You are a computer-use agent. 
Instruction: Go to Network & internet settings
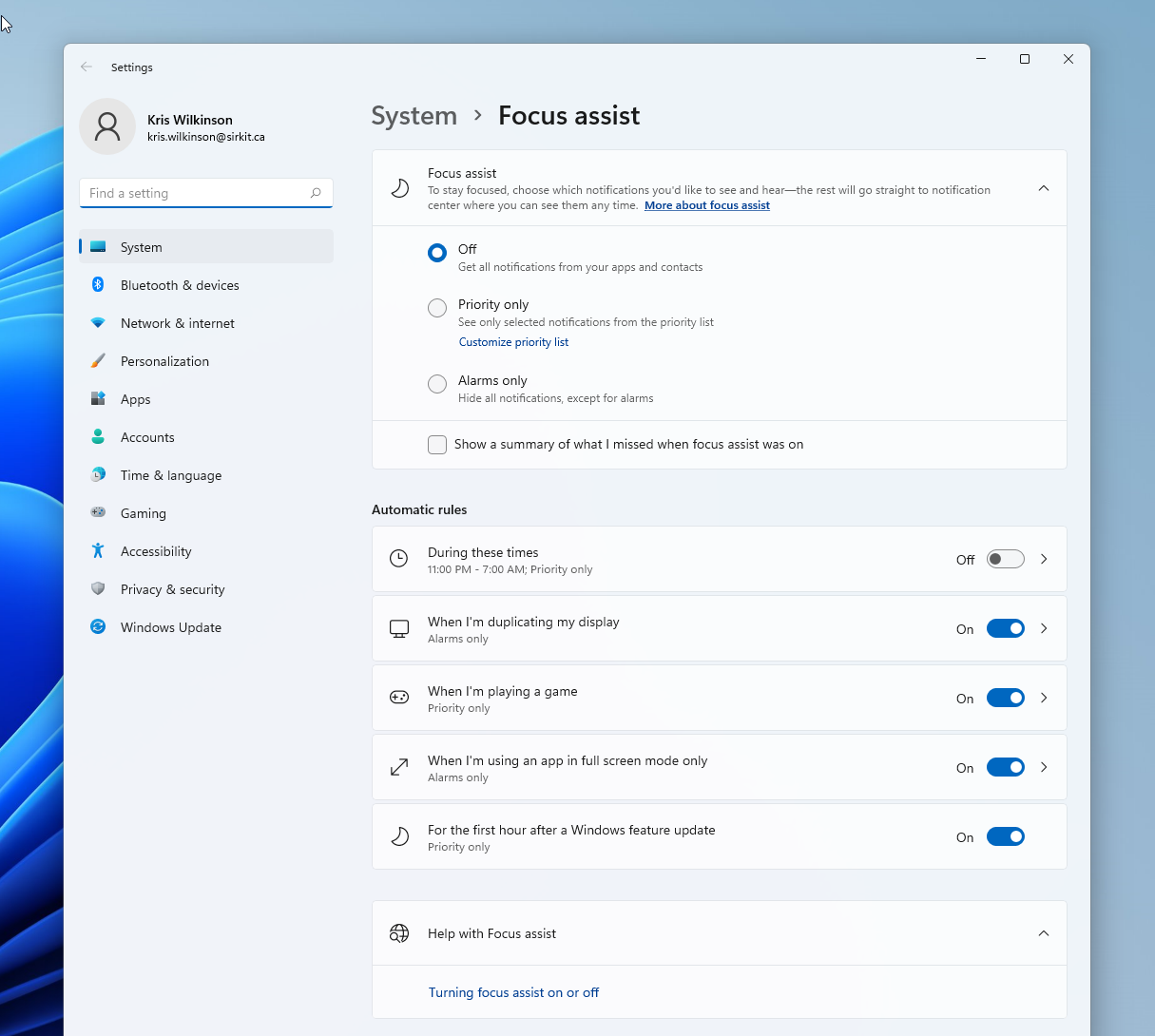coord(206,323)
